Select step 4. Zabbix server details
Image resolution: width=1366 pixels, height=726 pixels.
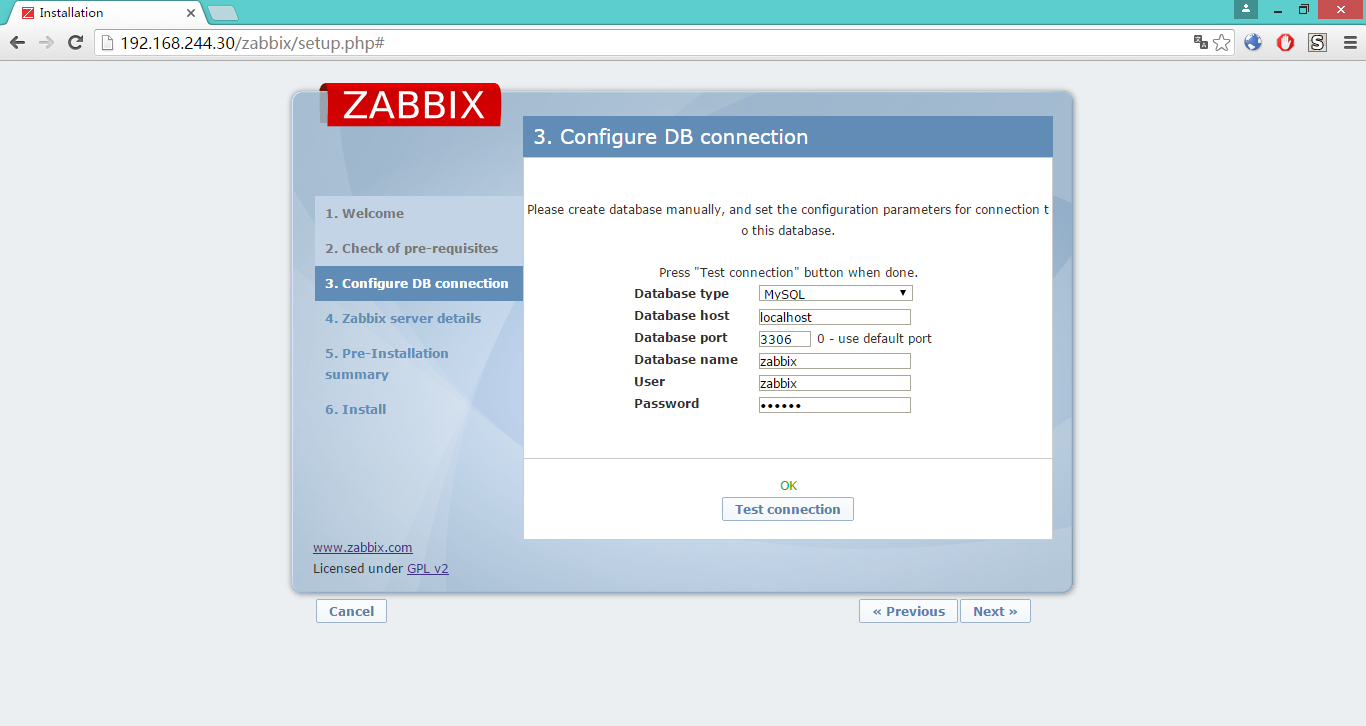coord(403,318)
